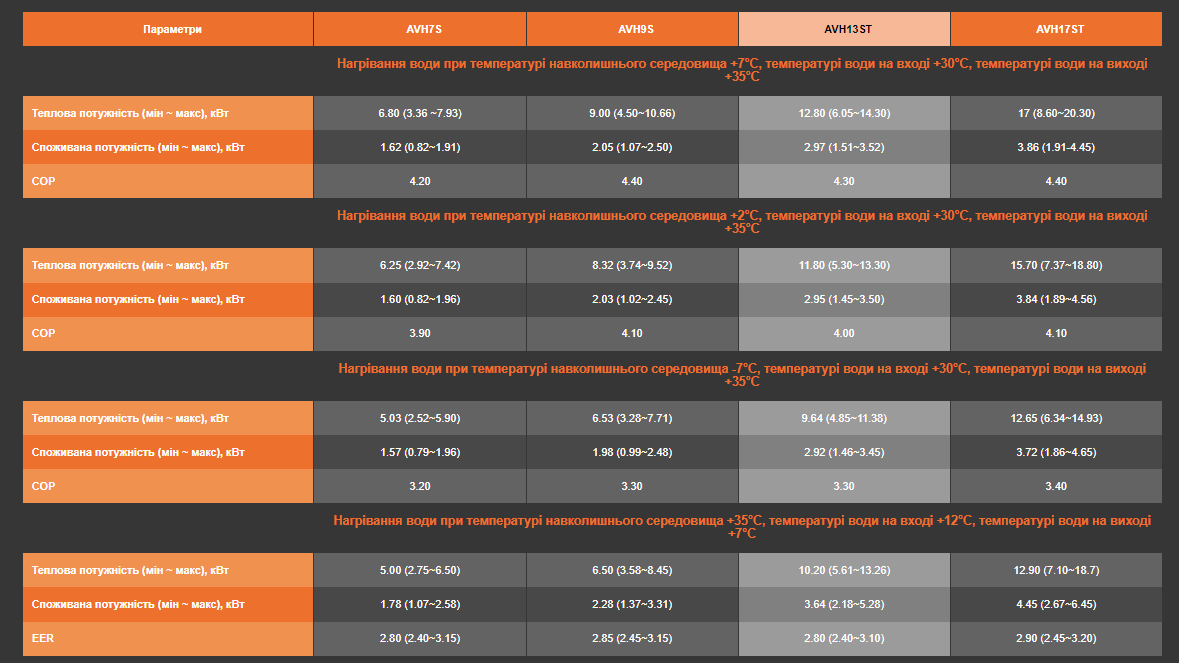
Task: Select the COP value 3.40 cell
Action: 1056,486
